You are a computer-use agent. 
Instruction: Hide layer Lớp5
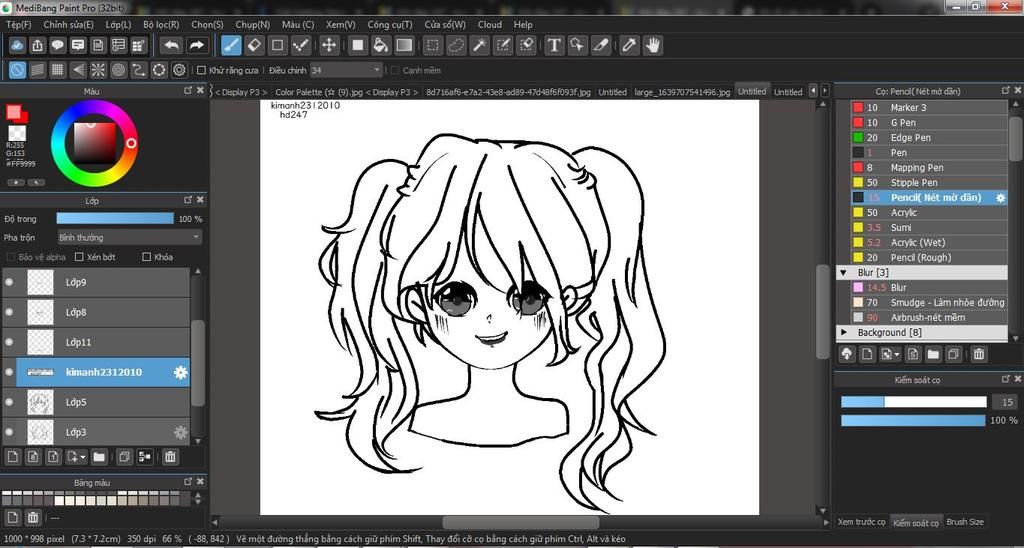(9, 402)
